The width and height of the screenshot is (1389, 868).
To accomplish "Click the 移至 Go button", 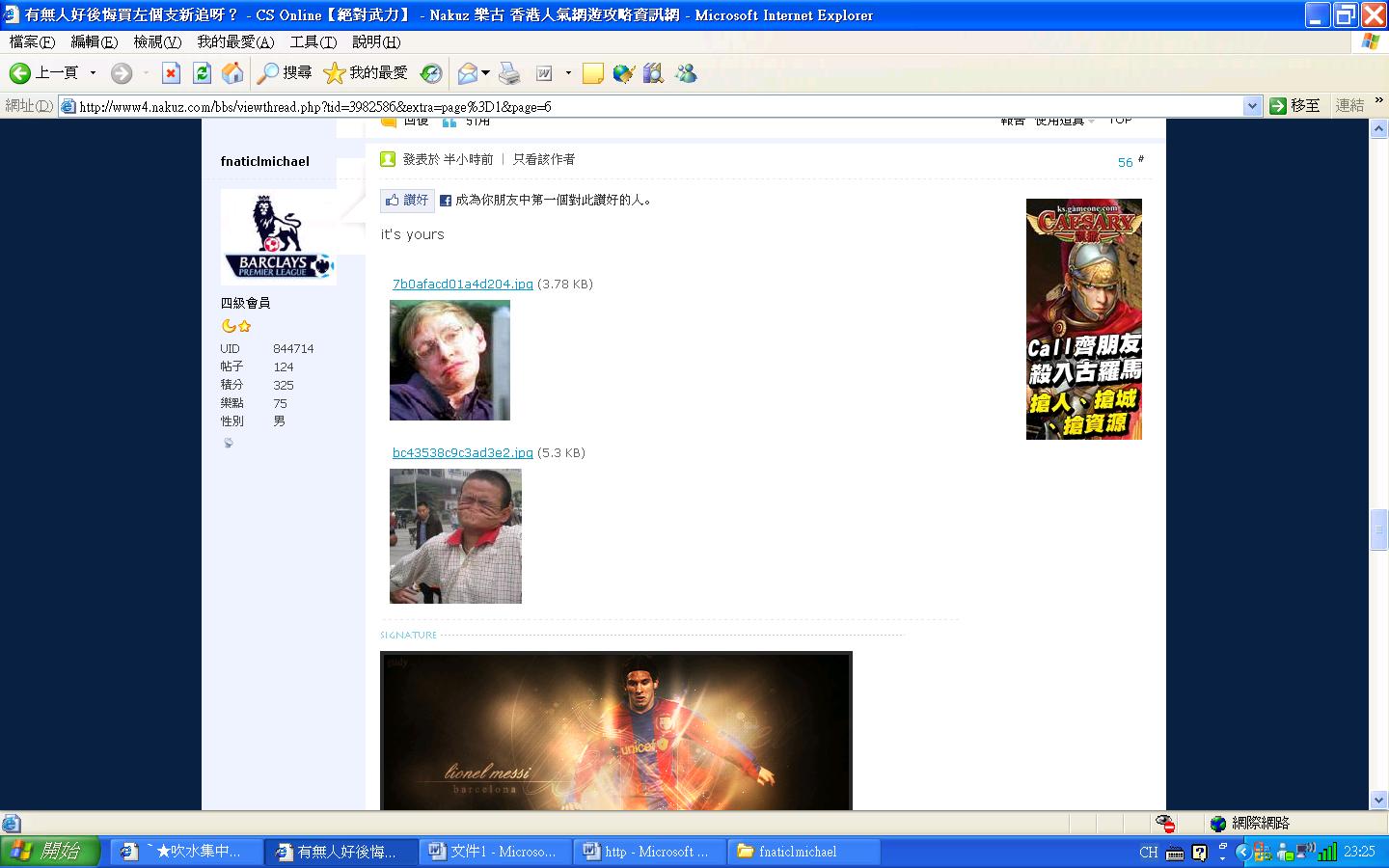I will [x=1295, y=106].
